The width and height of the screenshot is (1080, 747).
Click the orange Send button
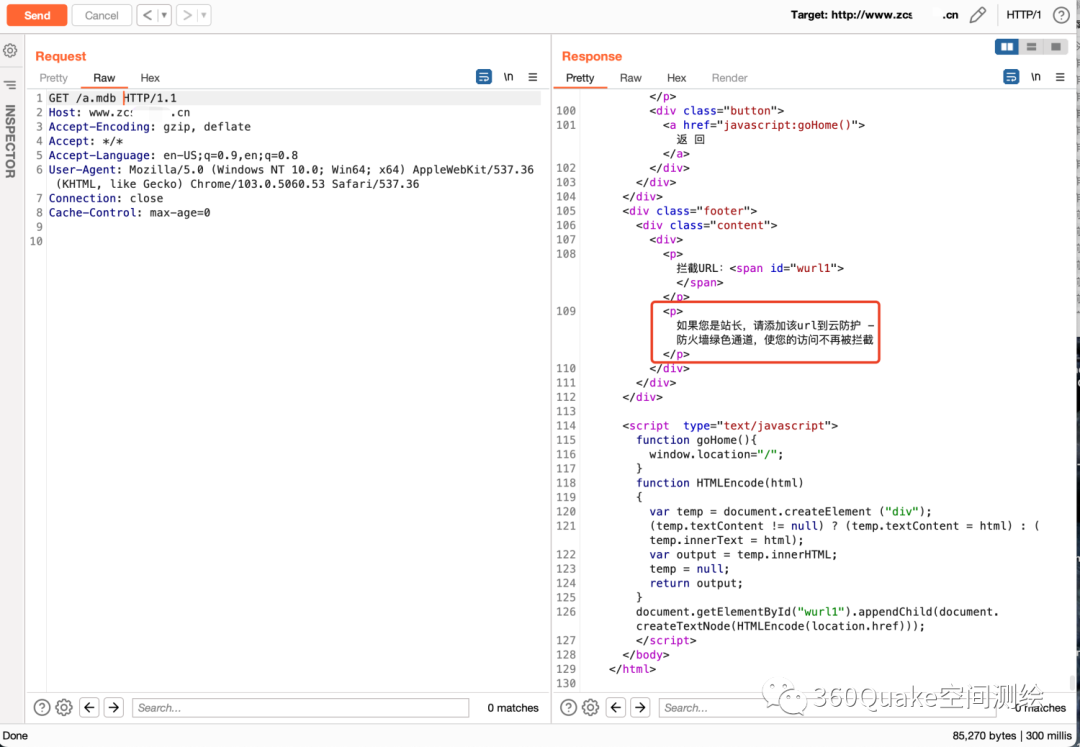point(37,15)
